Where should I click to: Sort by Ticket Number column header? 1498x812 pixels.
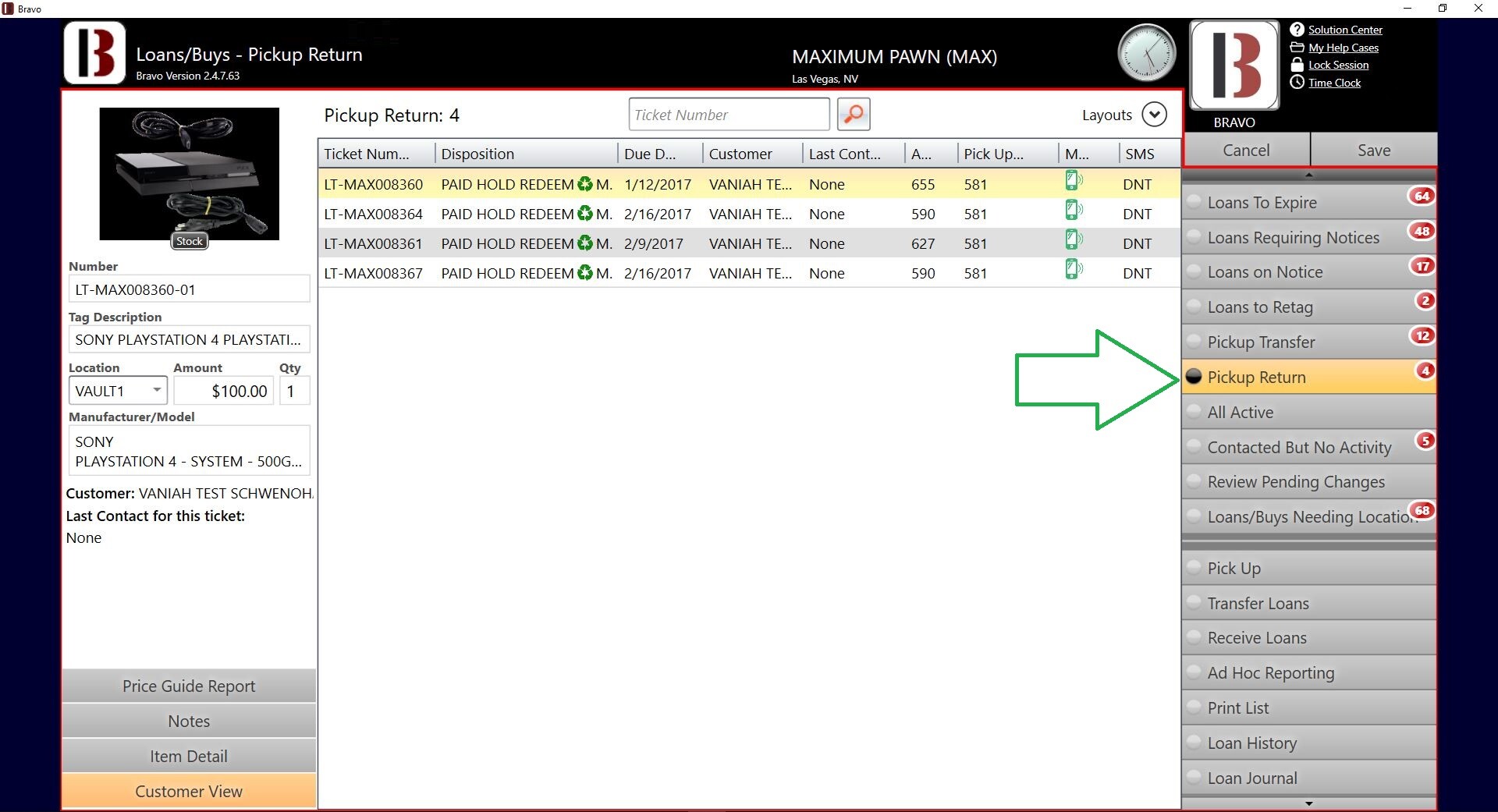376,154
